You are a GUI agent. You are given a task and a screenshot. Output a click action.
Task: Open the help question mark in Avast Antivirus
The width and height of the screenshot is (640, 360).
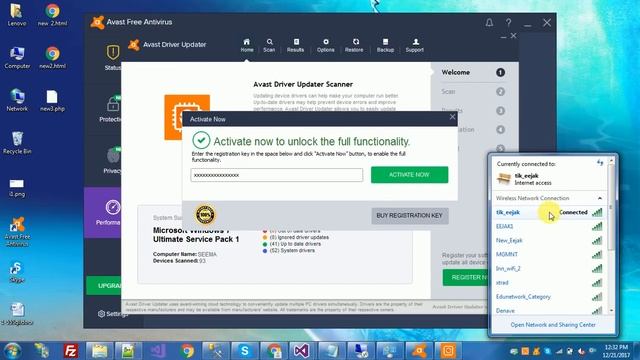[x=509, y=23]
